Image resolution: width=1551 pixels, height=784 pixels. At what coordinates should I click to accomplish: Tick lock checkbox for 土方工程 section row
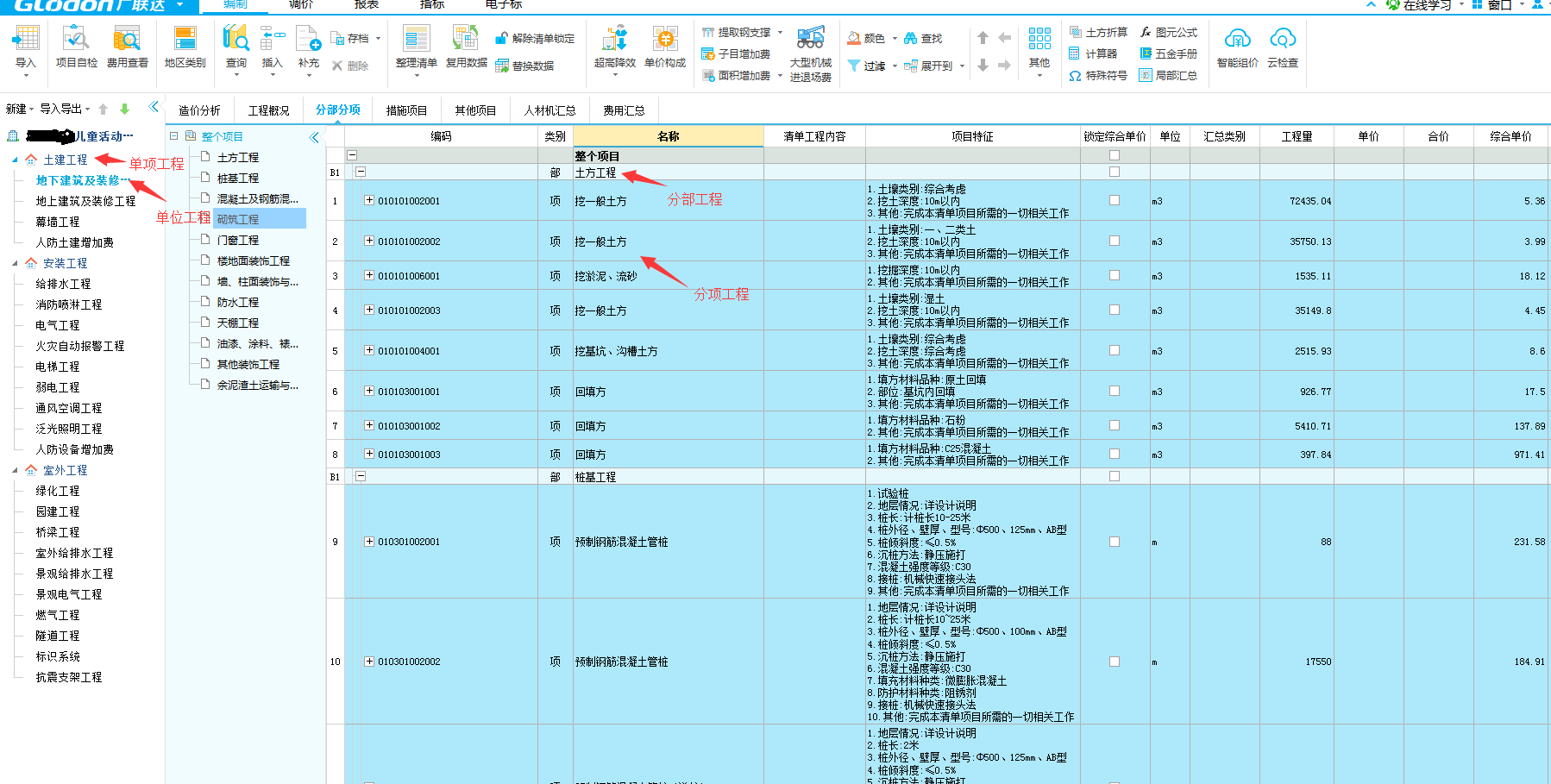[1114, 172]
